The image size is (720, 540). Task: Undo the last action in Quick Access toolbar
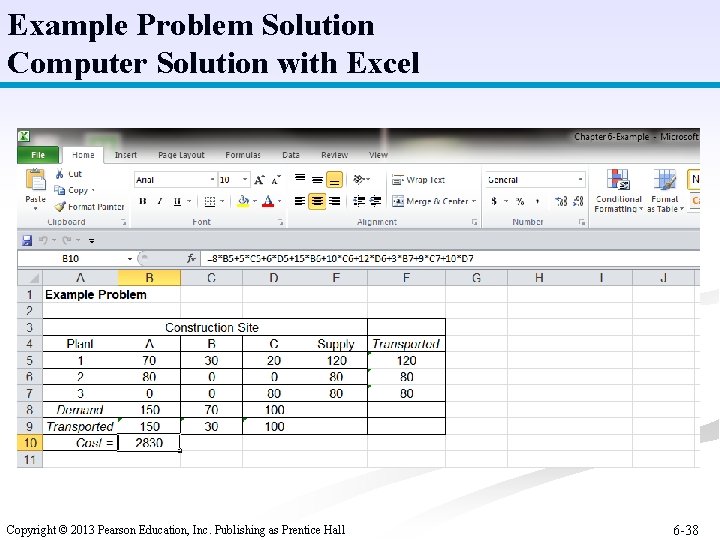43,240
